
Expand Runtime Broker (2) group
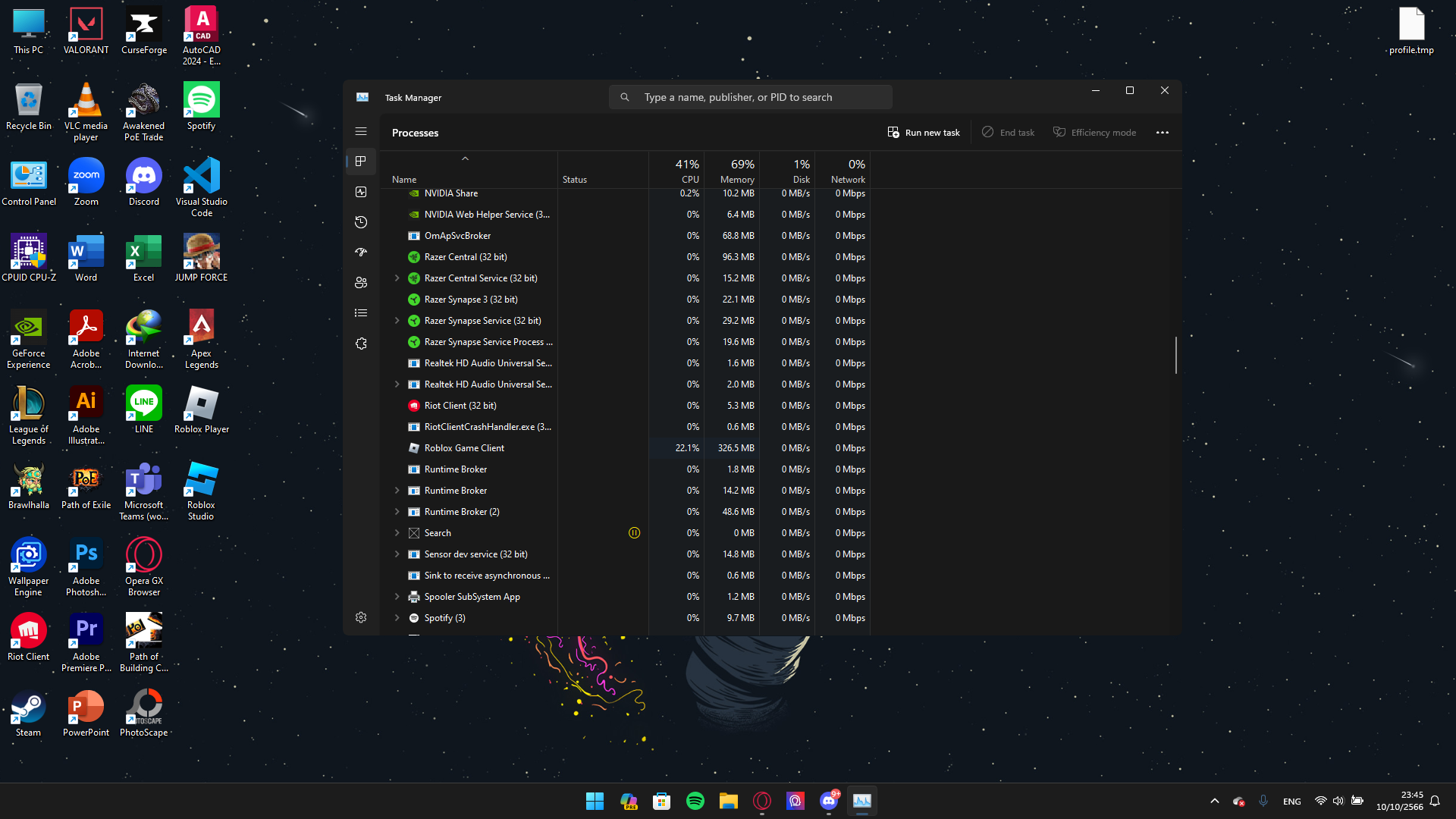(x=397, y=512)
